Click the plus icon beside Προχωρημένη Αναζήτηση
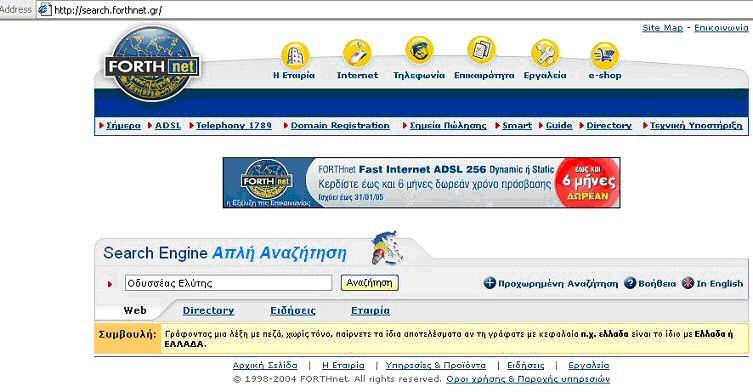This screenshot has width=753, height=392. pos(489,283)
